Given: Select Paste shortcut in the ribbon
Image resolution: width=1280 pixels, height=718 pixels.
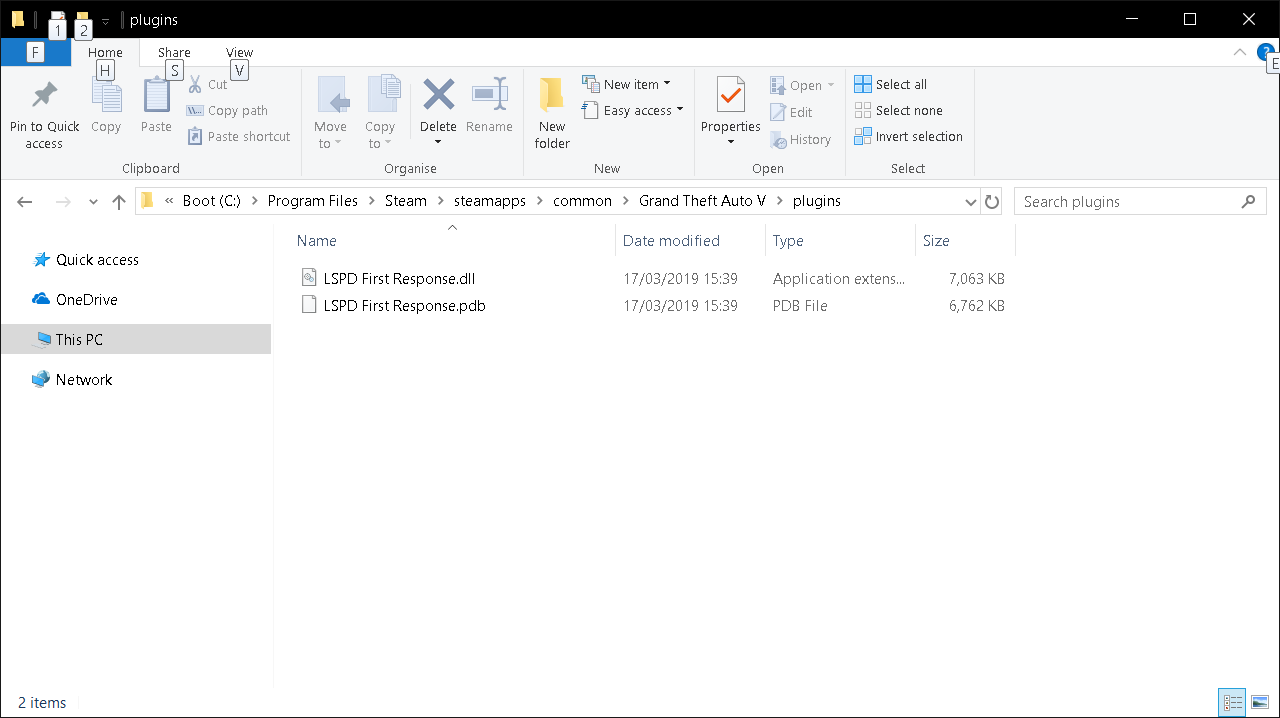Looking at the screenshot, I should pos(239,136).
